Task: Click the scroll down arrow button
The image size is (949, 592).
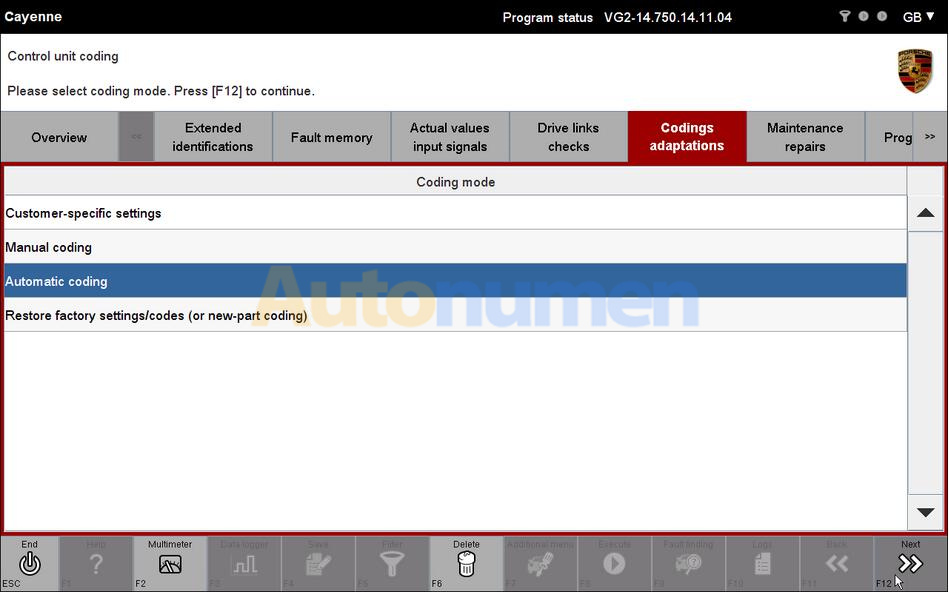Action: click(925, 512)
